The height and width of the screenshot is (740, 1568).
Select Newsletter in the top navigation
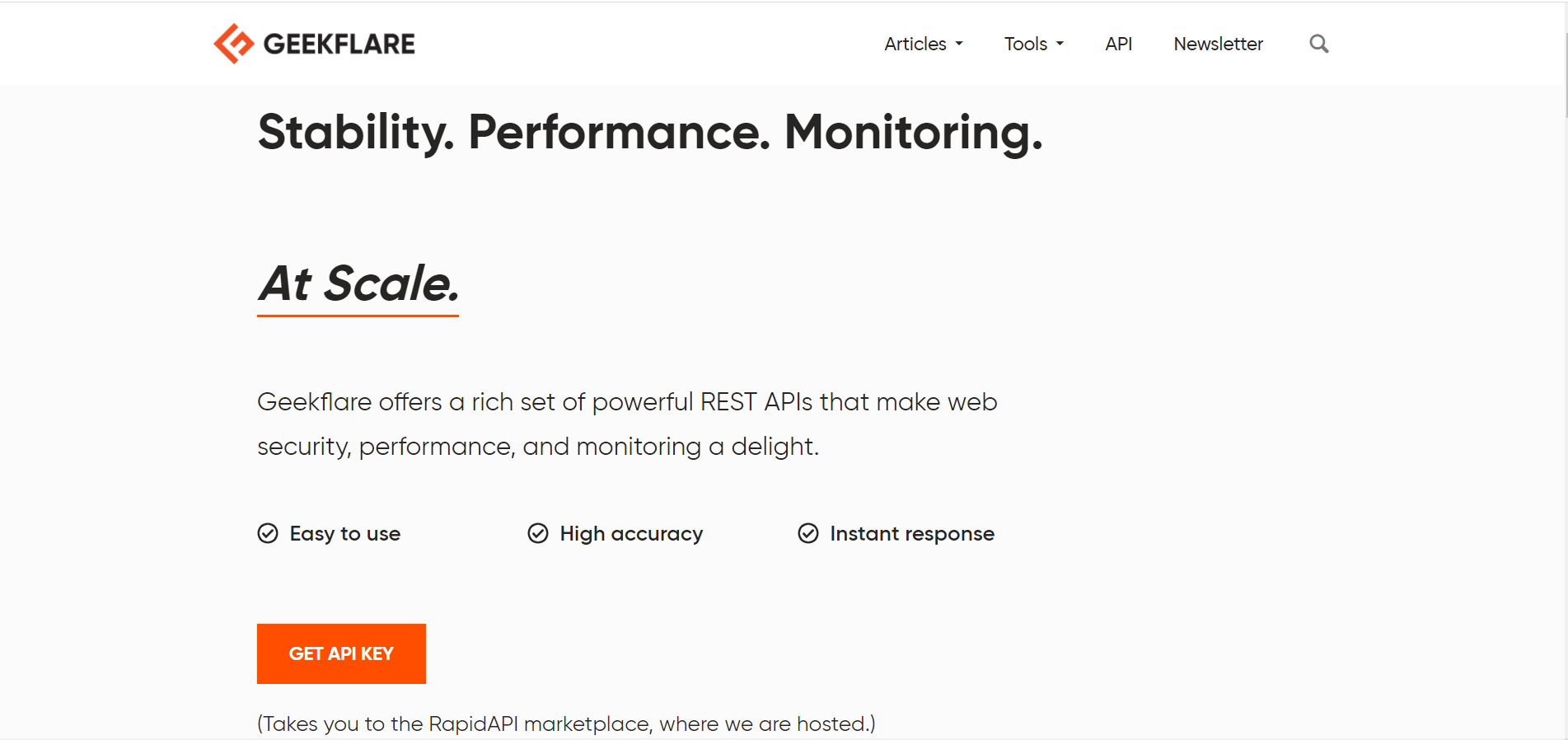1218,44
